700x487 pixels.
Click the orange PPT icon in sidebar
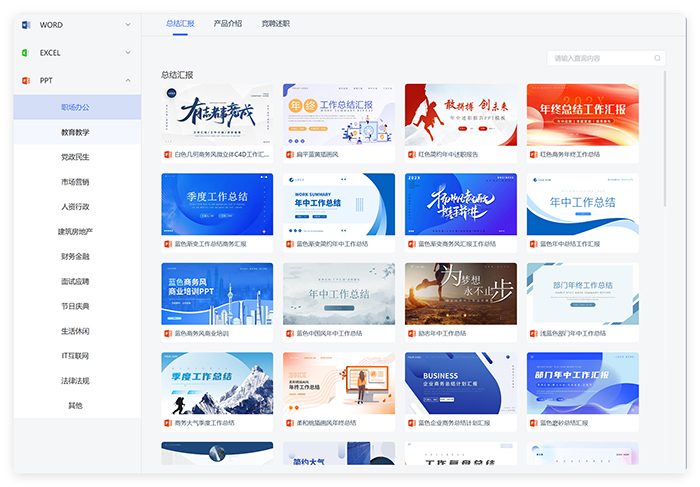click(26, 80)
